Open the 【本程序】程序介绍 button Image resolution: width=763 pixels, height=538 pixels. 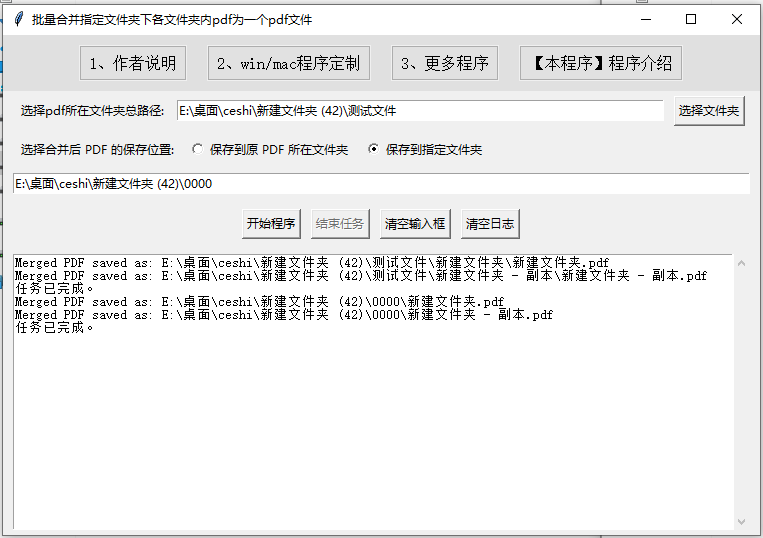(601, 63)
